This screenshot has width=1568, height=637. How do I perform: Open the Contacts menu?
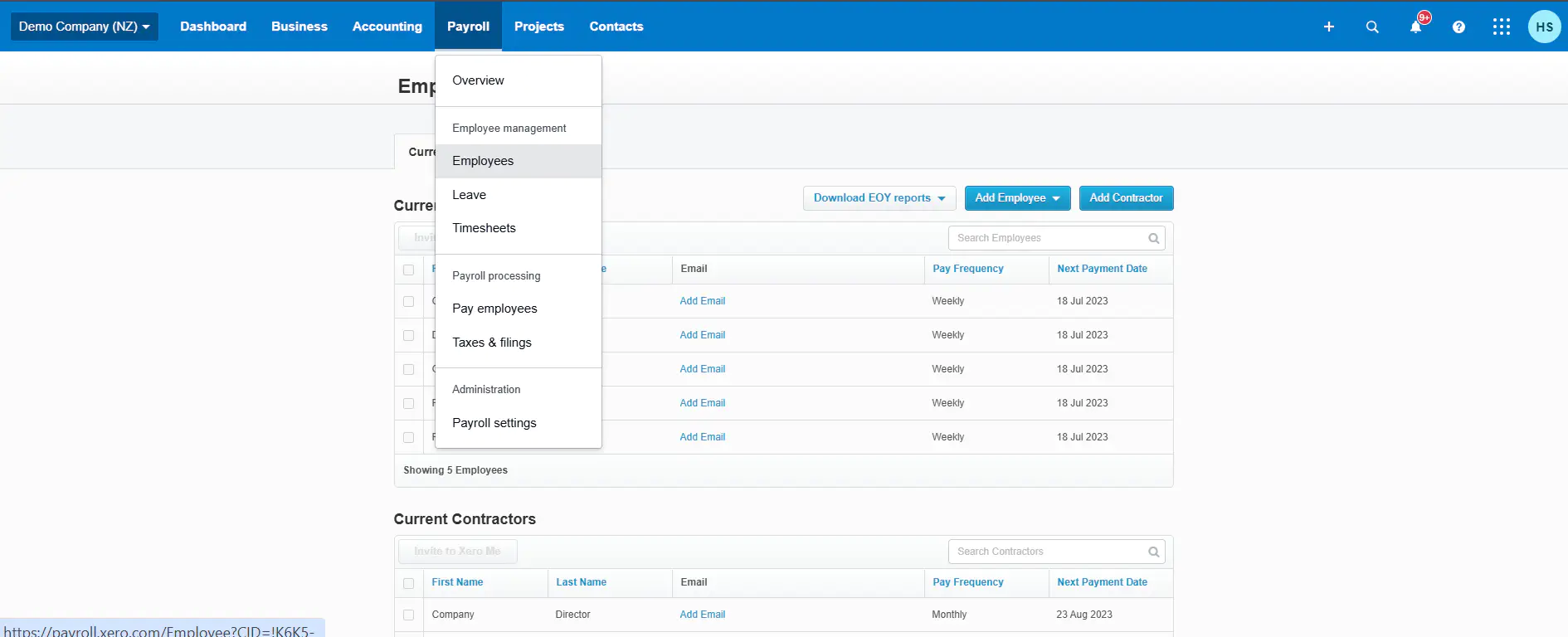point(616,27)
